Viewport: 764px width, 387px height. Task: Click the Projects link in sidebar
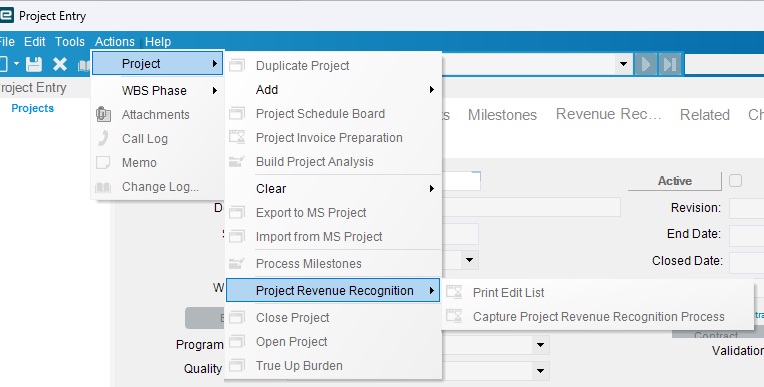point(33,108)
